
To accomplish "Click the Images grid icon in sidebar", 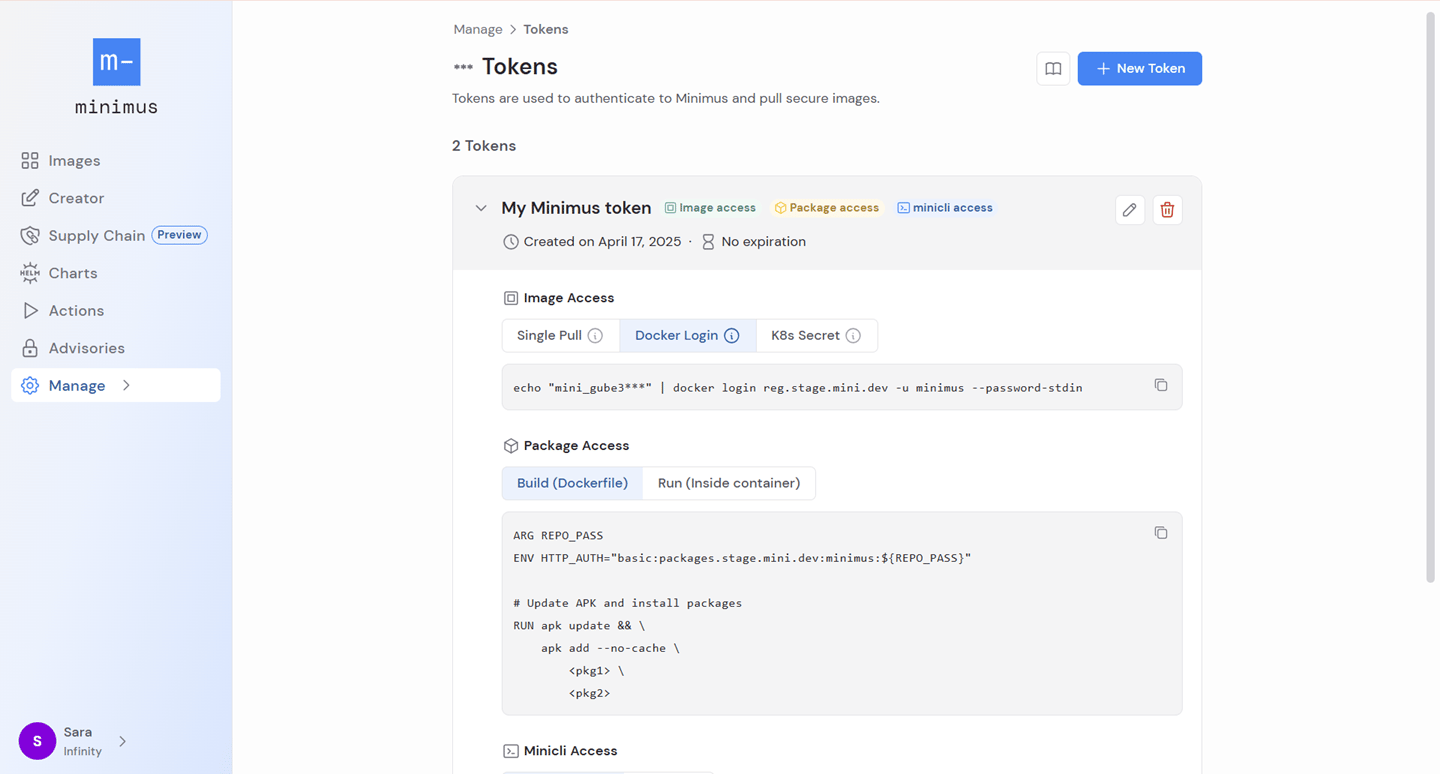I will (x=30, y=161).
